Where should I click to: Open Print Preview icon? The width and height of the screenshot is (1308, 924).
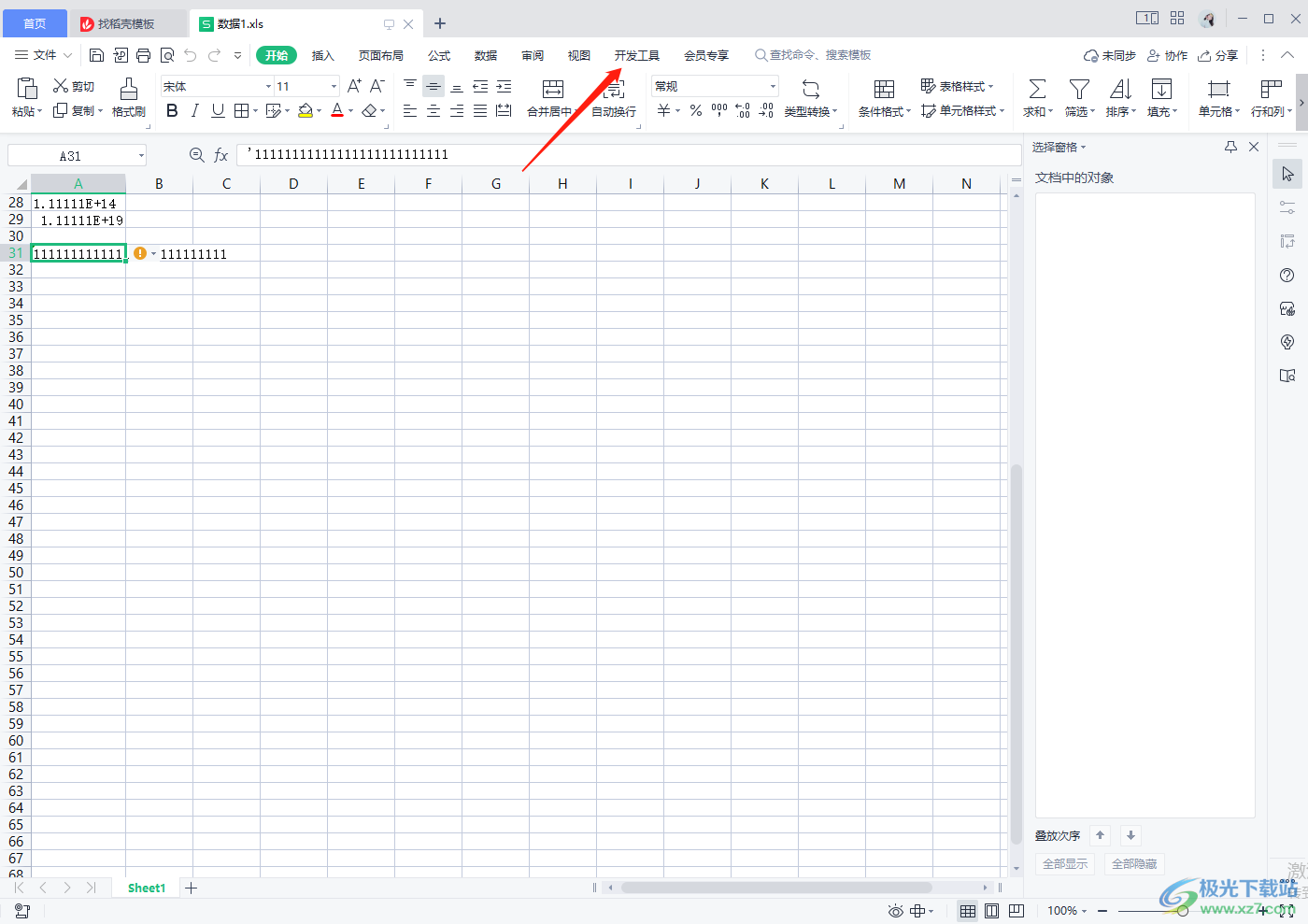click(x=167, y=55)
